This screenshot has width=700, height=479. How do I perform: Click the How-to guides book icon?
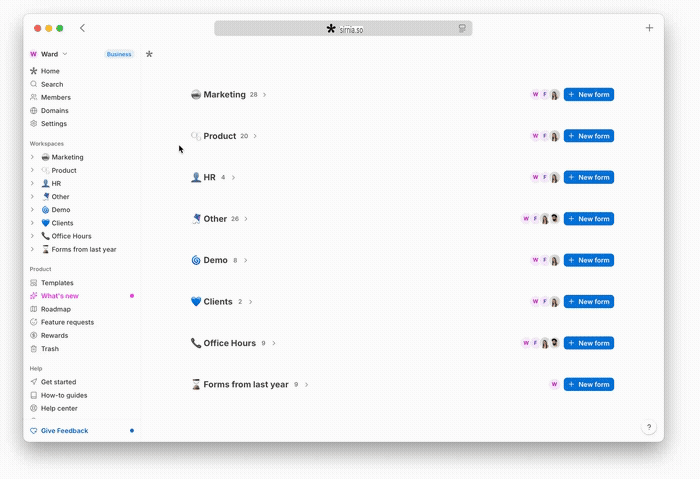tap(33, 395)
